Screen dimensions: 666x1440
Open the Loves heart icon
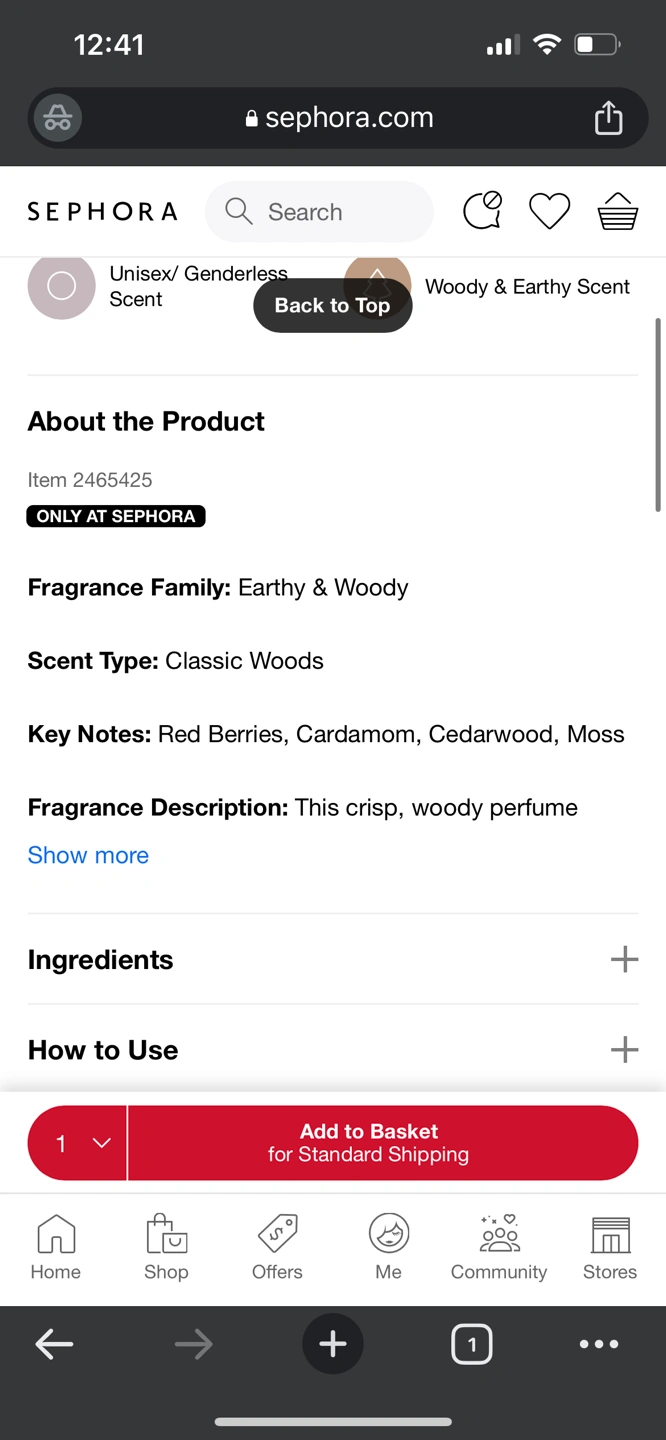pos(549,211)
